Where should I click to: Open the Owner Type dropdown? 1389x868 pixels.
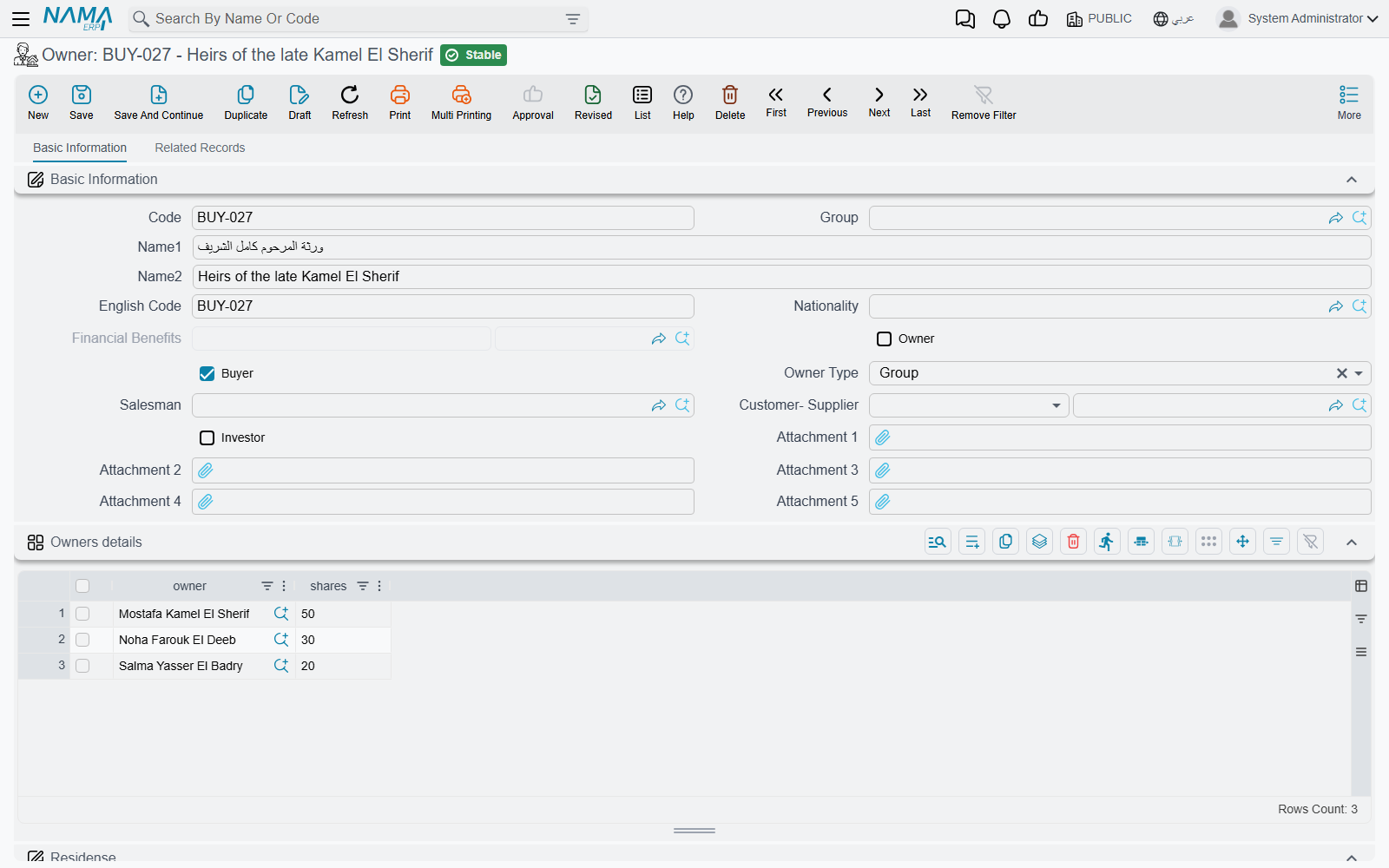click(x=1359, y=373)
